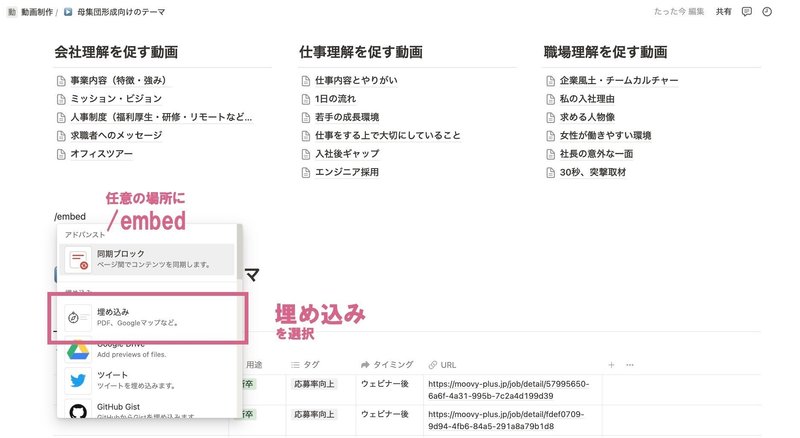The height and width of the screenshot is (438, 800).
Task: Open page 仕事をする上で大切にしていること
Action: (387, 135)
